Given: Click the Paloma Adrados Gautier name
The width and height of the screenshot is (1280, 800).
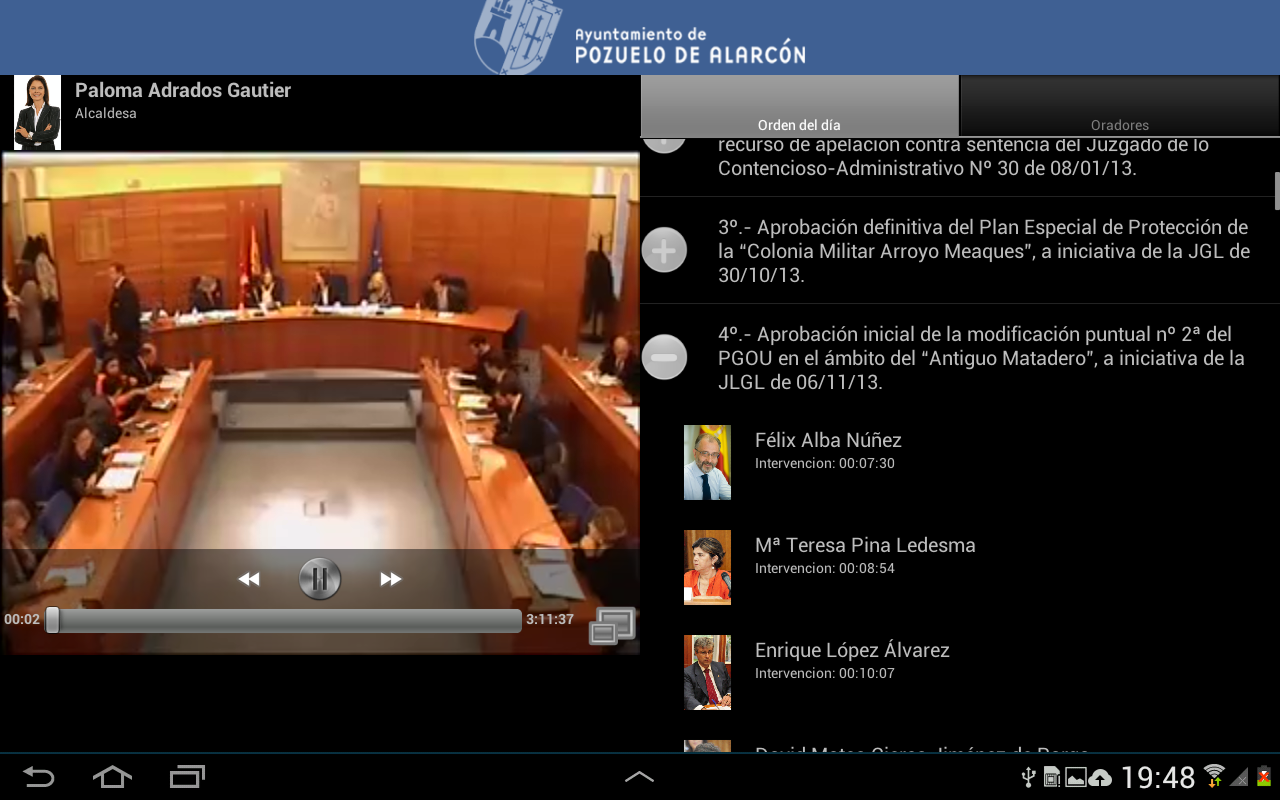Looking at the screenshot, I should [x=183, y=90].
